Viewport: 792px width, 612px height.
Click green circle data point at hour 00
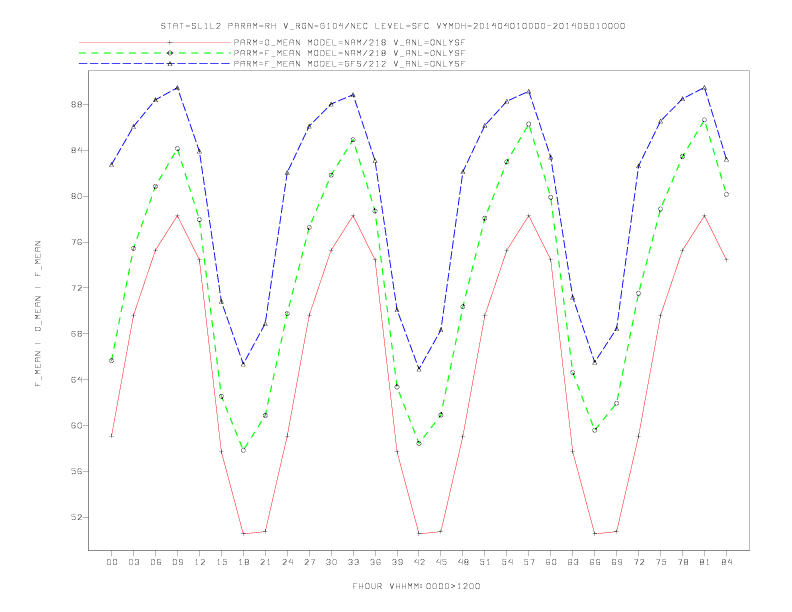tap(112, 361)
